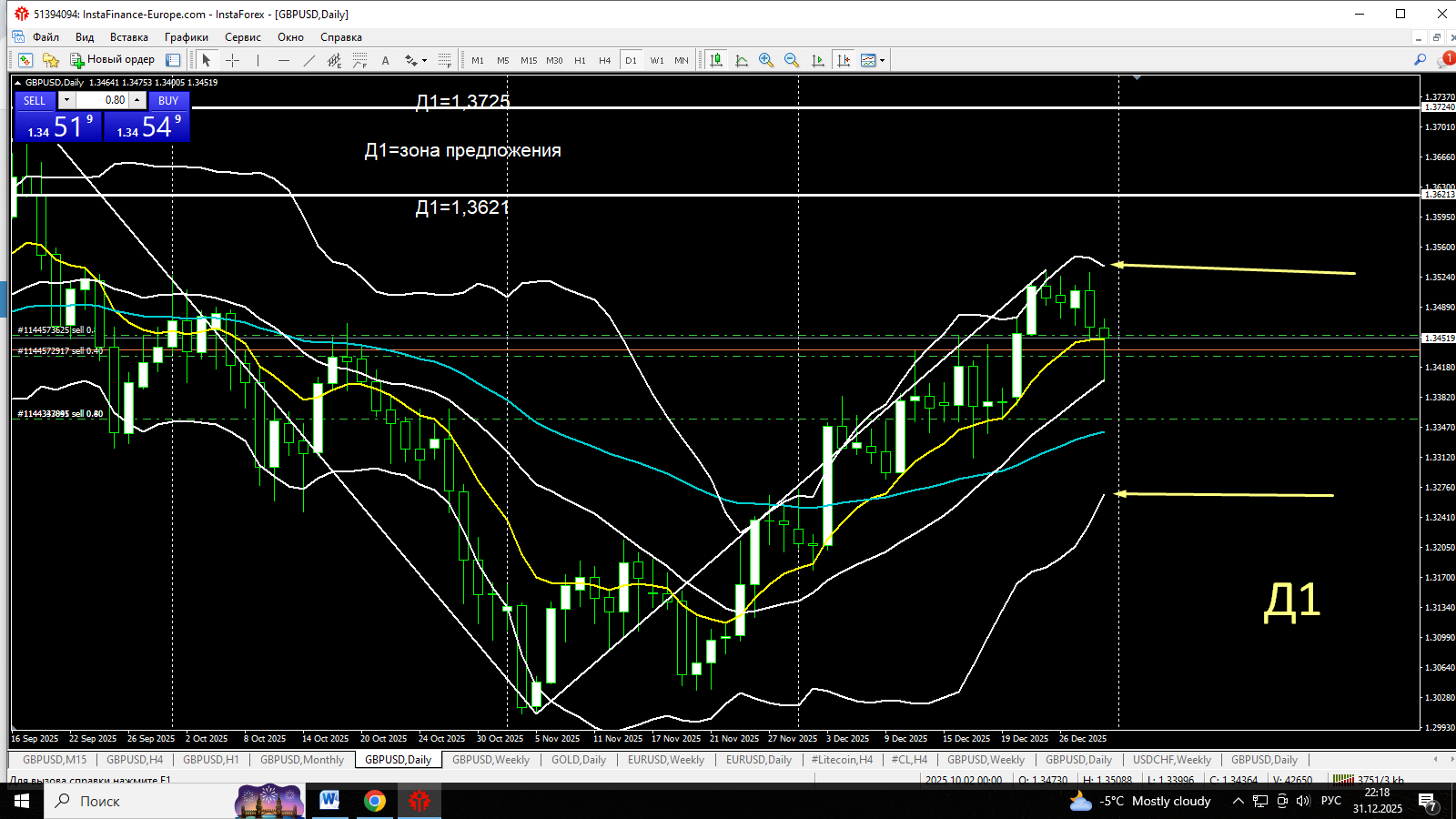Pick the horizontal line drawing tool
The width and height of the screenshot is (1456, 819).
click(x=283, y=60)
